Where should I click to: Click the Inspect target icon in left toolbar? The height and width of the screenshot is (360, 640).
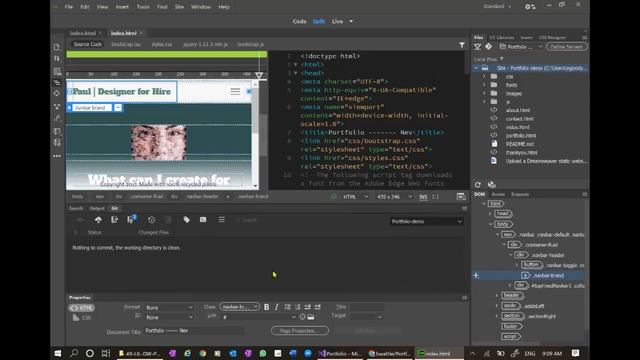point(57,93)
